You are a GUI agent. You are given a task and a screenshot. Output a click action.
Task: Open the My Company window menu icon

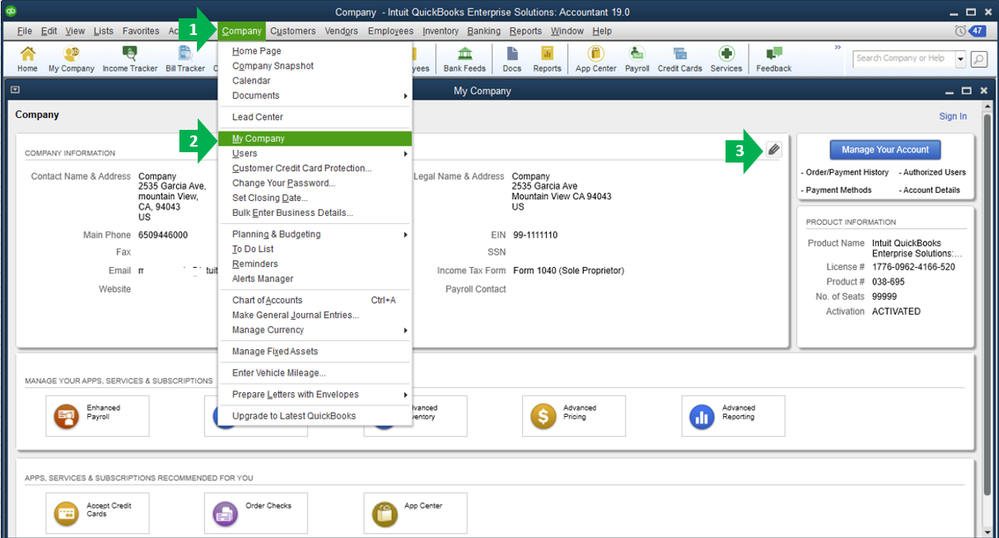15,90
